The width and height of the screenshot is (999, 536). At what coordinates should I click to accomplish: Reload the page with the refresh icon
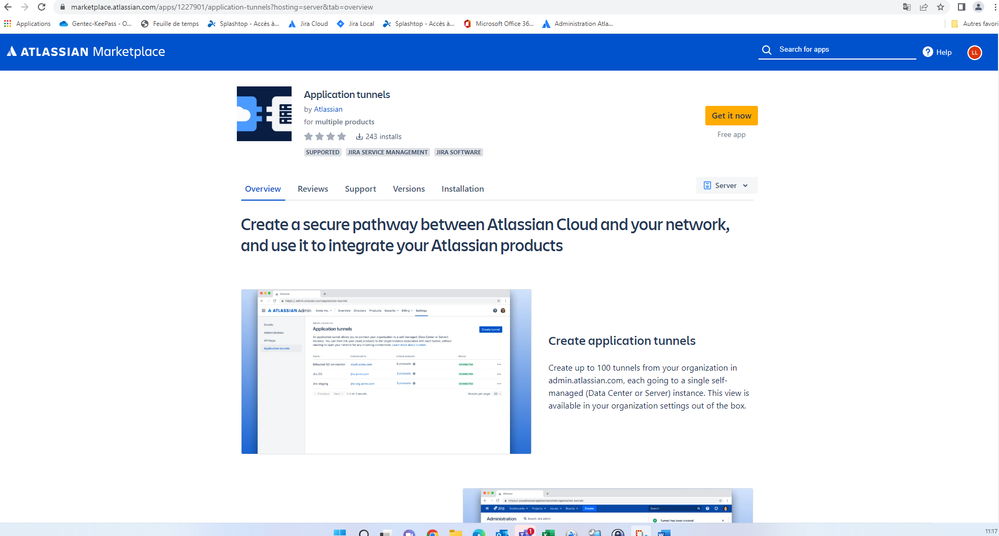41,7
